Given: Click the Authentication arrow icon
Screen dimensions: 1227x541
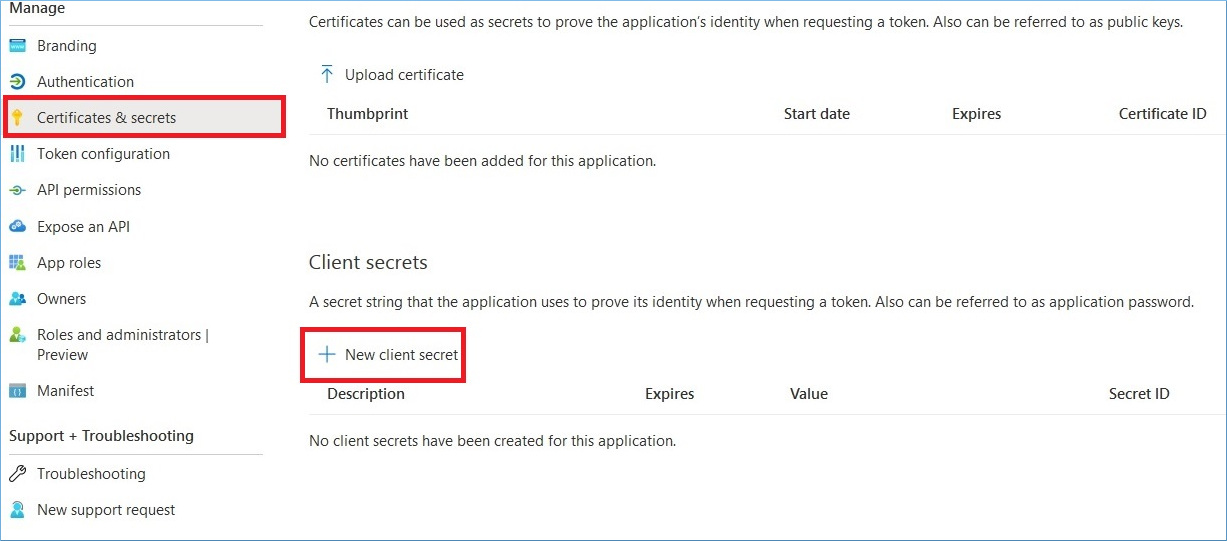Looking at the screenshot, I should pos(17,82).
